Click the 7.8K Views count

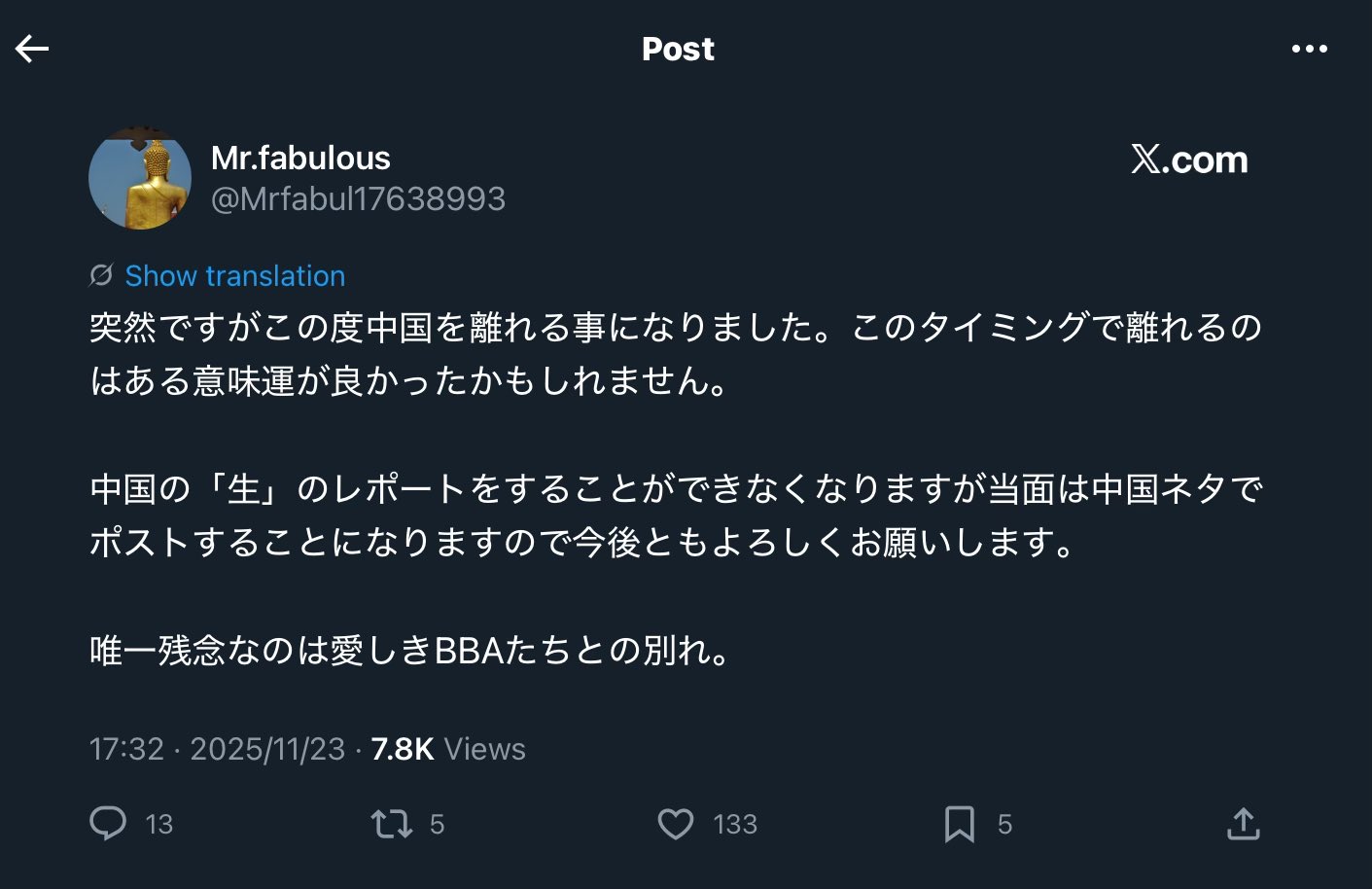click(x=448, y=749)
